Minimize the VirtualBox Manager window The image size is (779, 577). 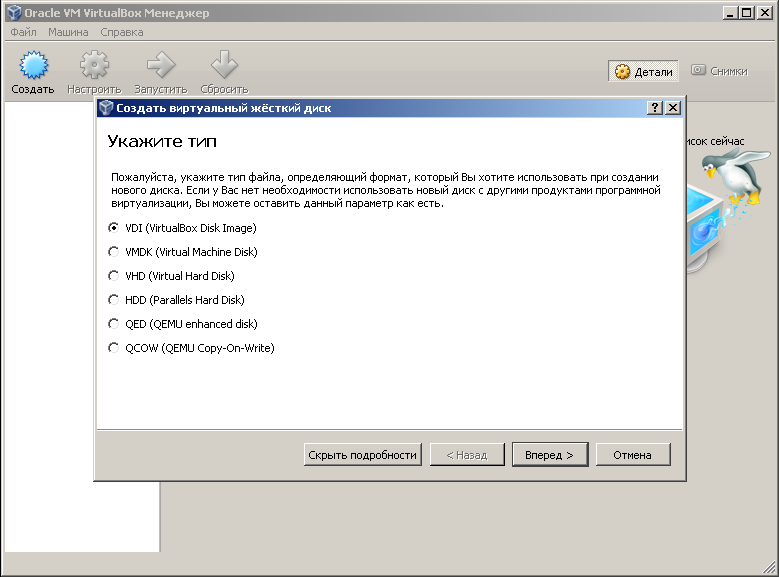tap(730, 13)
